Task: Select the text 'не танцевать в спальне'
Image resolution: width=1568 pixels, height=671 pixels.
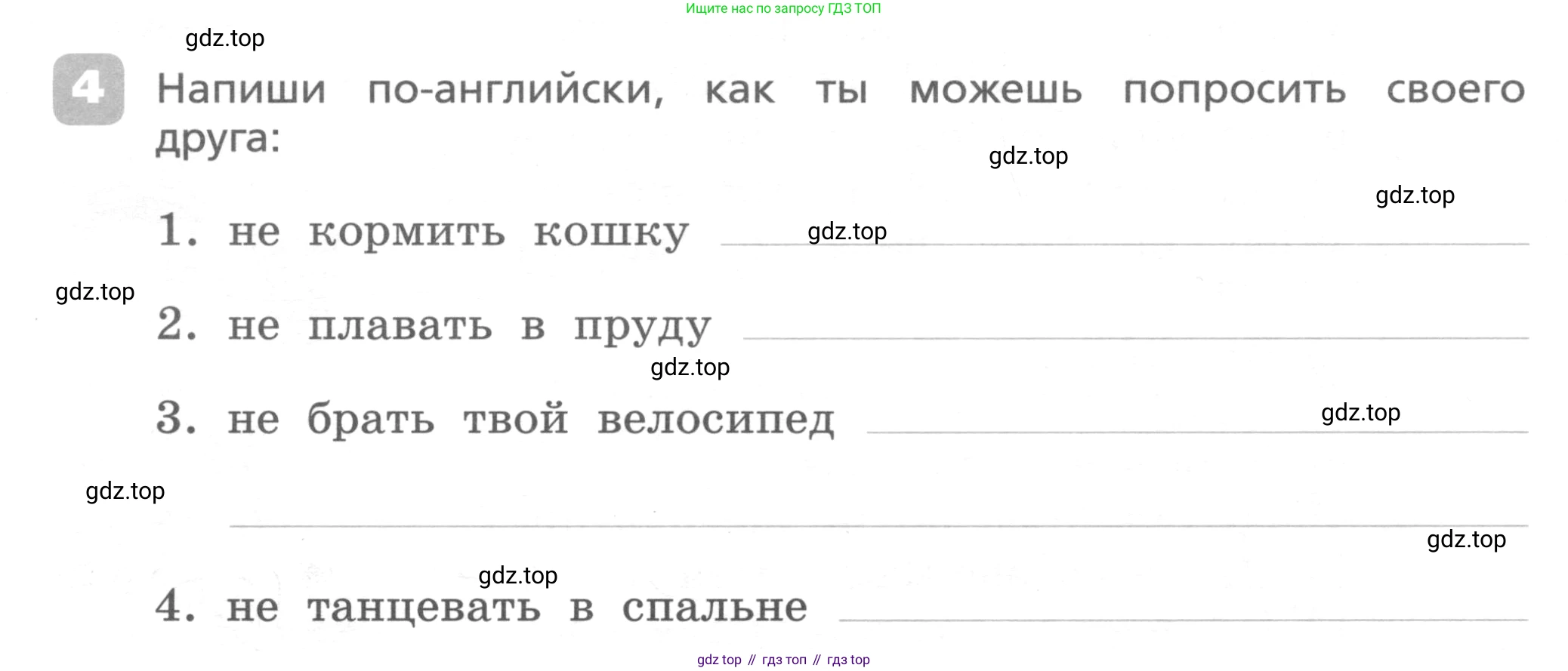Action: point(517,608)
